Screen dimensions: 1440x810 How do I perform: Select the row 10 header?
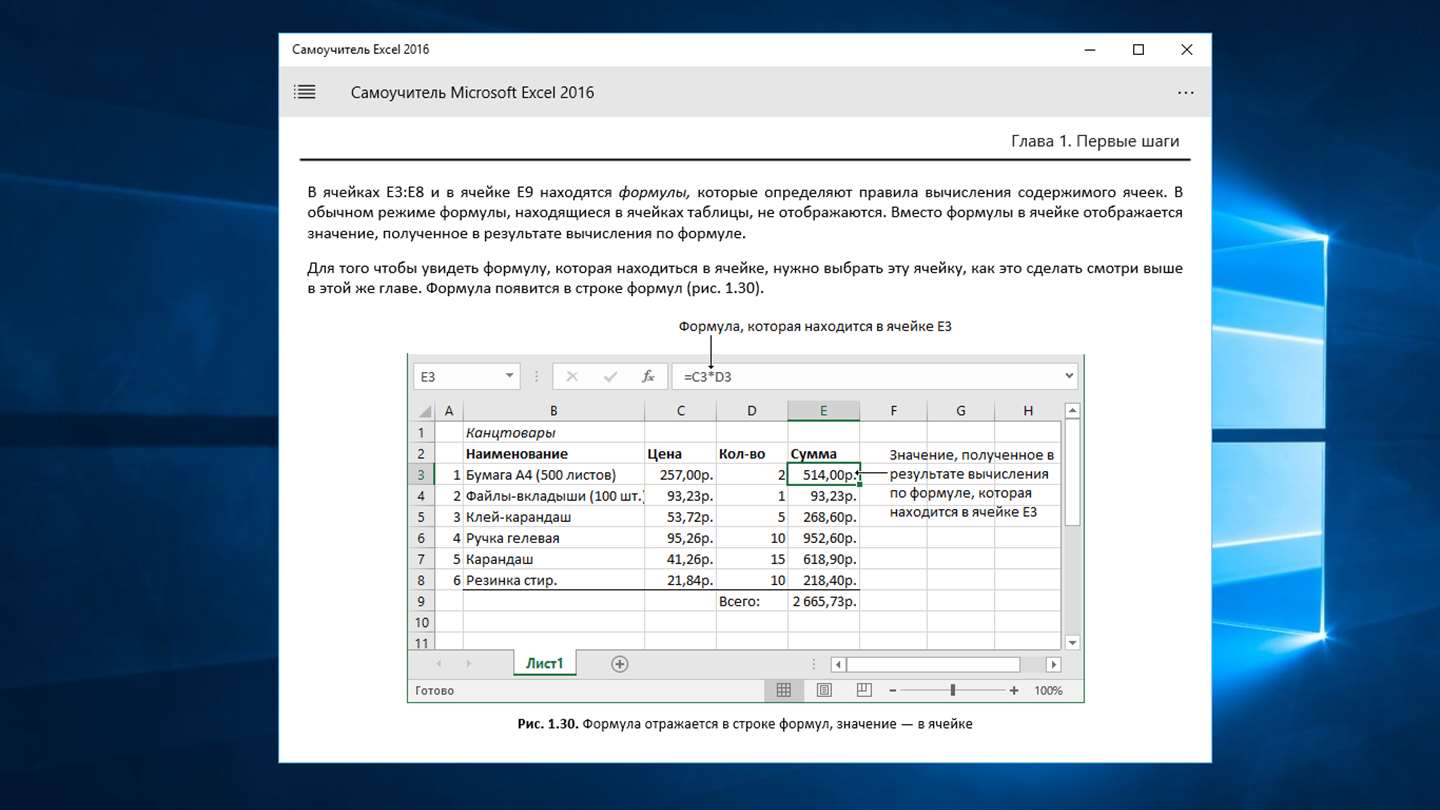421,622
